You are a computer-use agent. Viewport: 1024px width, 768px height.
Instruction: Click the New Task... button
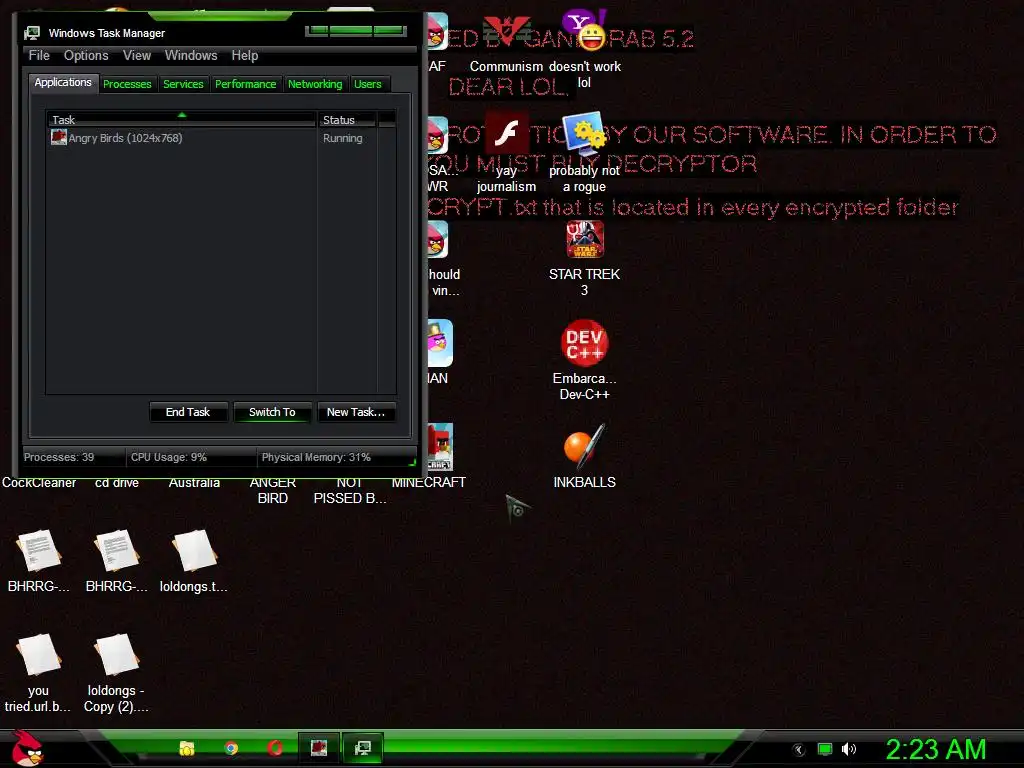[356, 412]
